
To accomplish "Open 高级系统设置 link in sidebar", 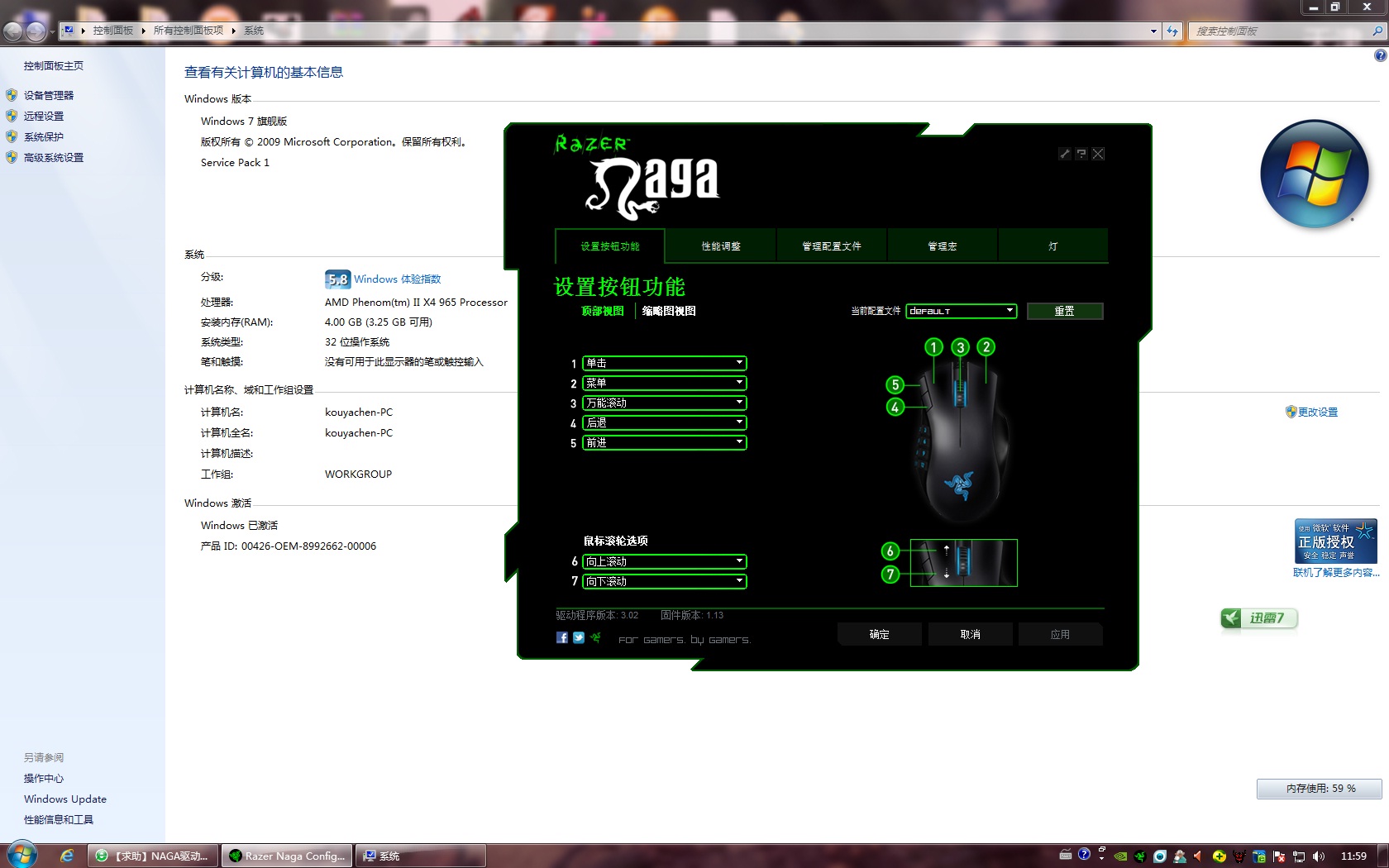I will tap(54, 157).
